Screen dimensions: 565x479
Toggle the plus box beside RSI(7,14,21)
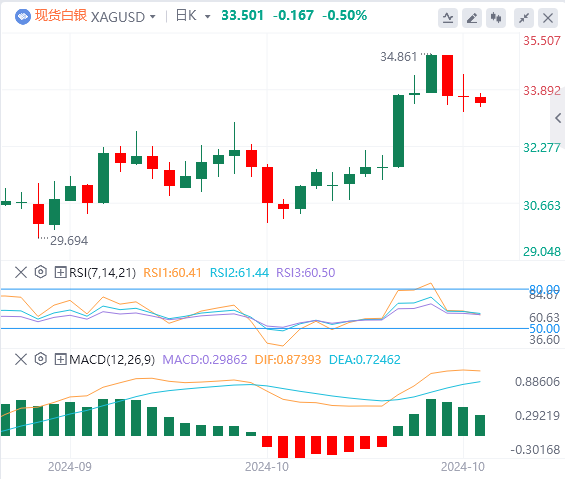[x=60, y=272]
